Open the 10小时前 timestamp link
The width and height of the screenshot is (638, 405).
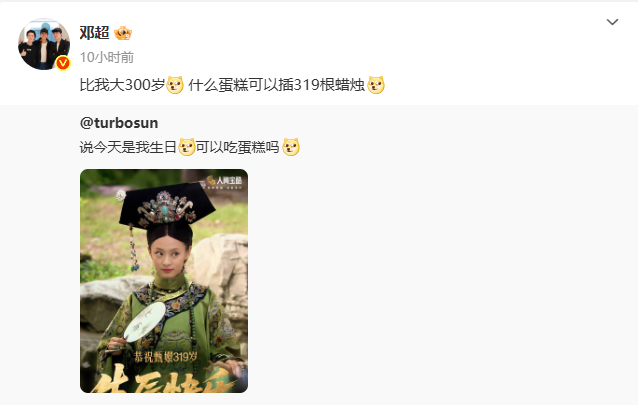coord(107,57)
